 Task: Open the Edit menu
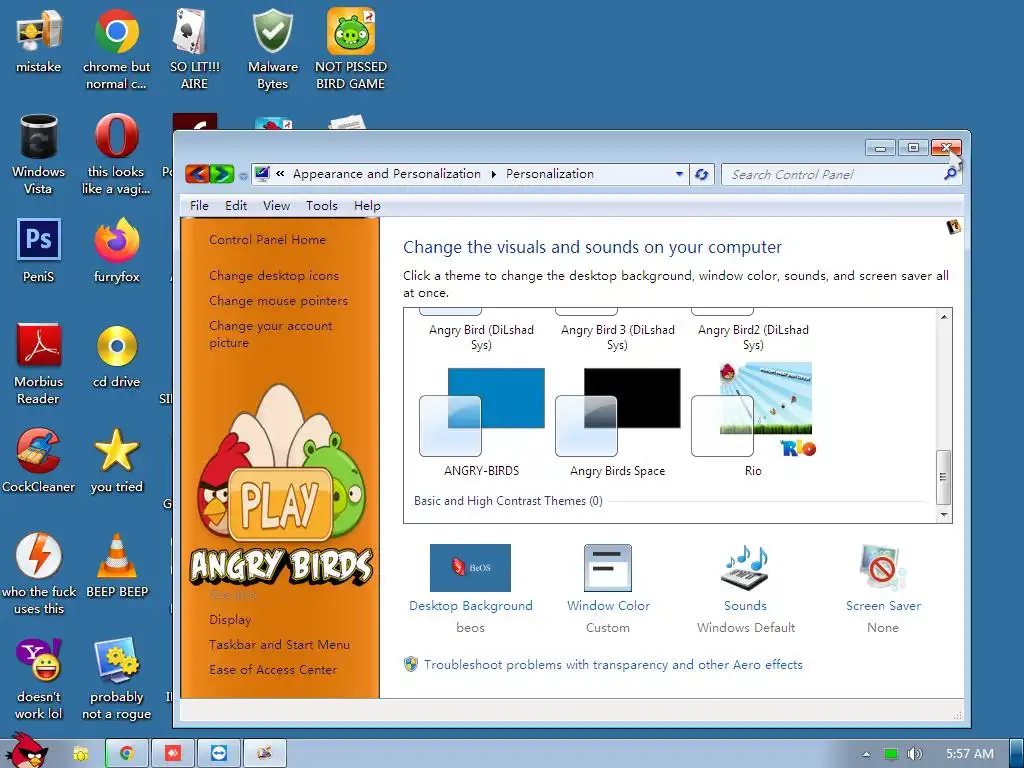236,206
